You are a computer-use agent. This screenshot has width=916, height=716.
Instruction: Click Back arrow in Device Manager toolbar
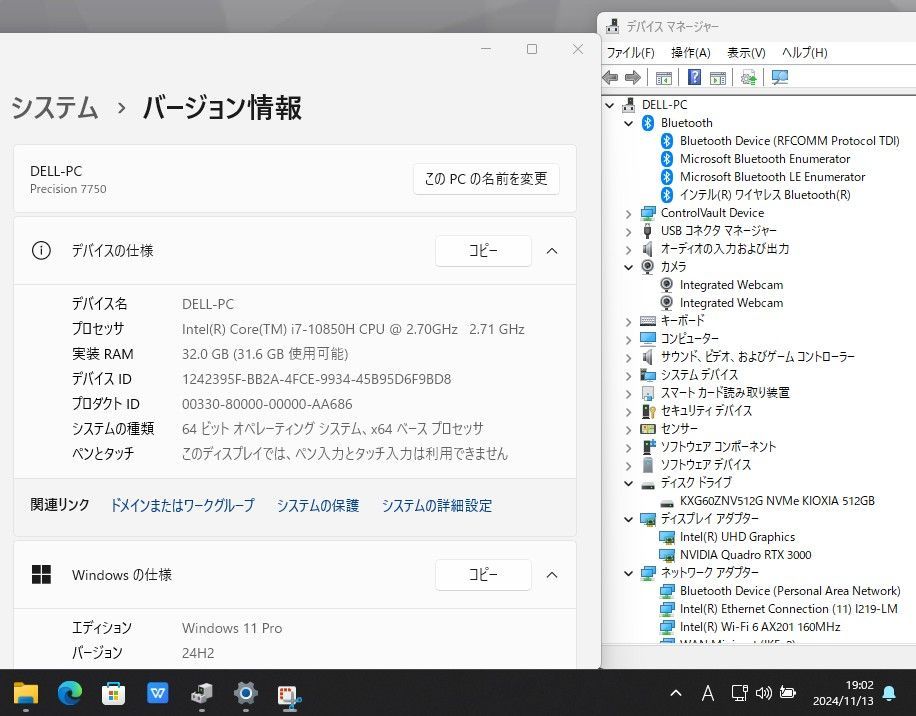point(610,77)
